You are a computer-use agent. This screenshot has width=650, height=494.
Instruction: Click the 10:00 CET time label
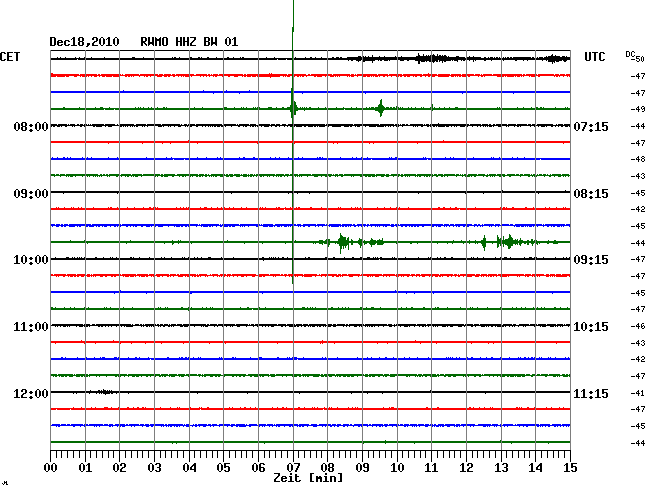pos(31,260)
